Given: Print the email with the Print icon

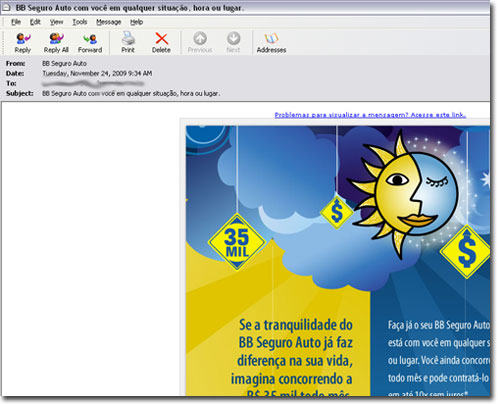Looking at the screenshot, I should pos(128,43).
